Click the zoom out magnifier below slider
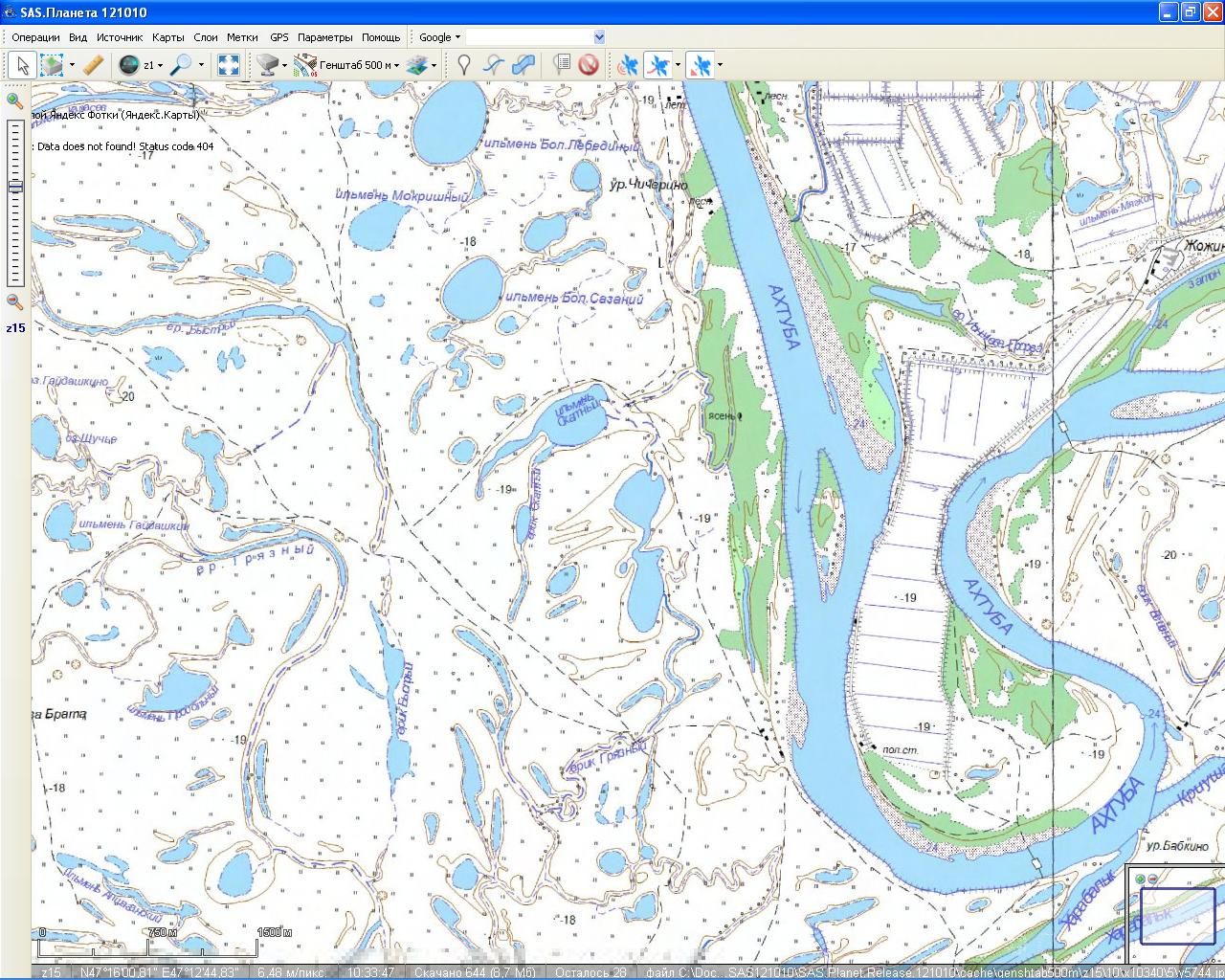The image size is (1225, 980). coord(14,301)
